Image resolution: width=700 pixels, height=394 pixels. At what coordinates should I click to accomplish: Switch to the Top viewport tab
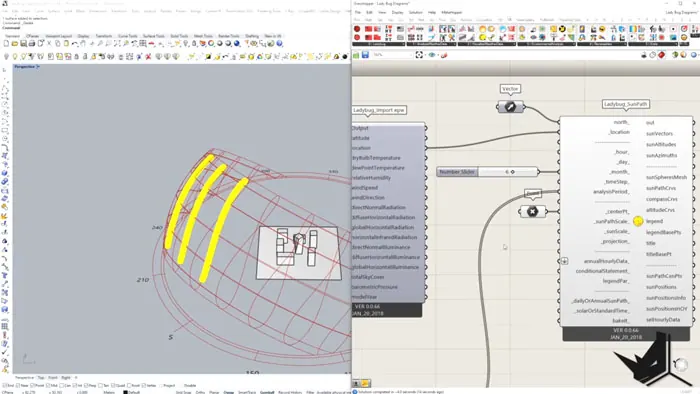(41, 377)
